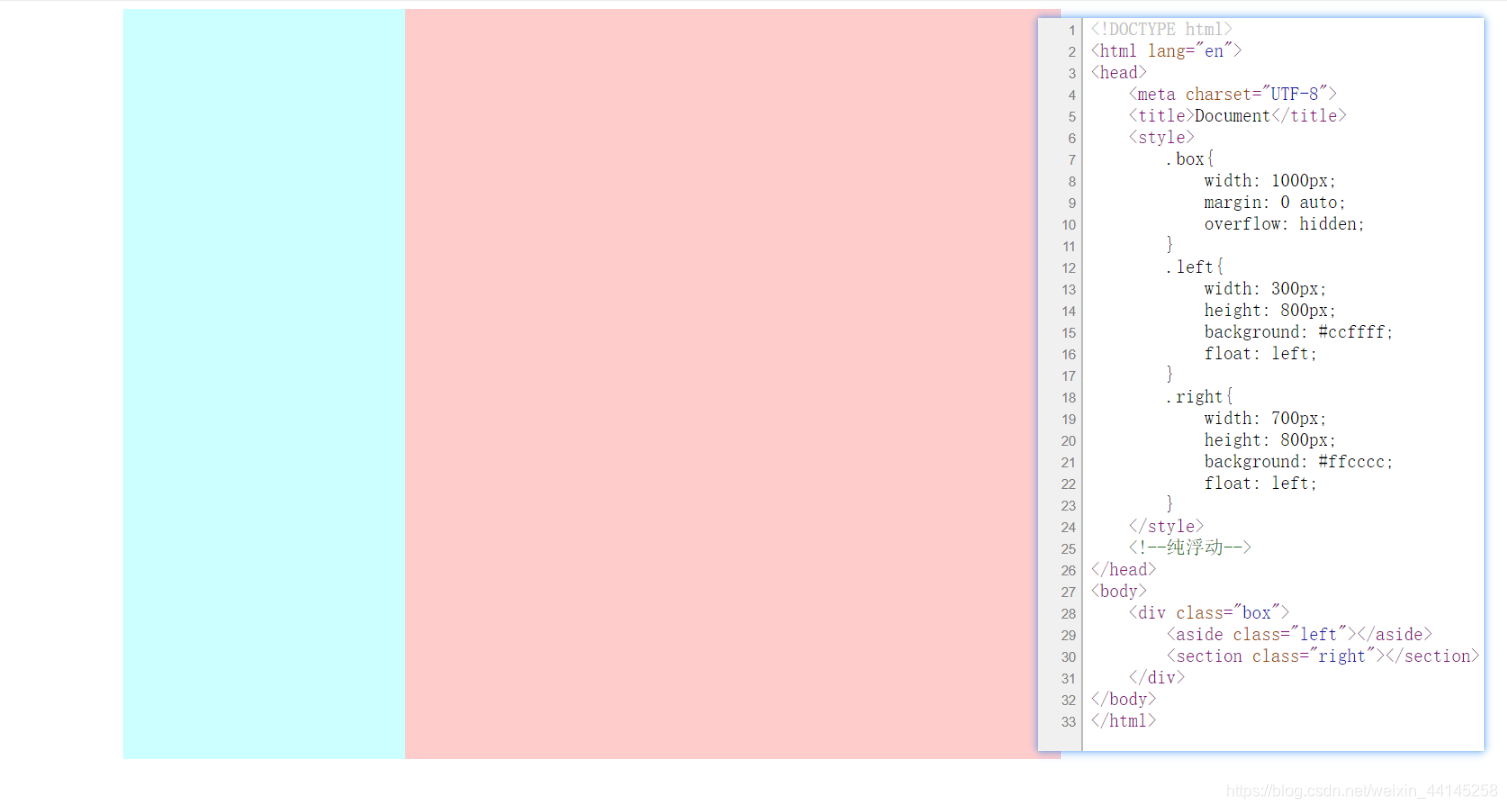This screenshot has height=809, width=1507.
Task: Click the 'background: #ffcccc;' declaration
Action: (x=1299, y=462)
